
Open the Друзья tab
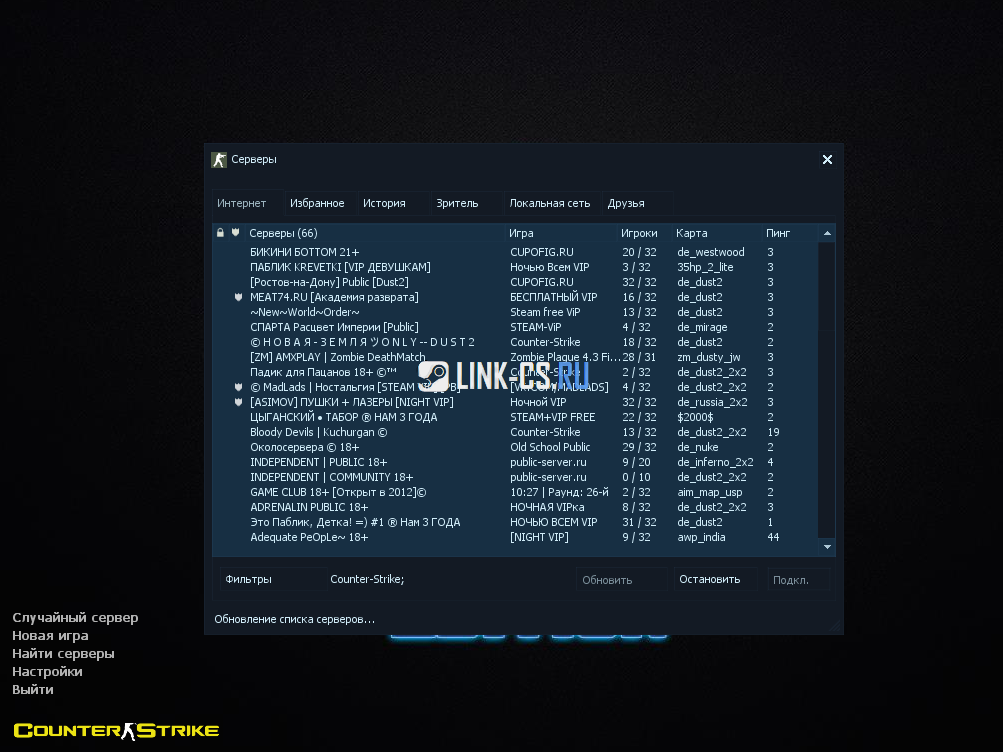click(x=626, y=203)
